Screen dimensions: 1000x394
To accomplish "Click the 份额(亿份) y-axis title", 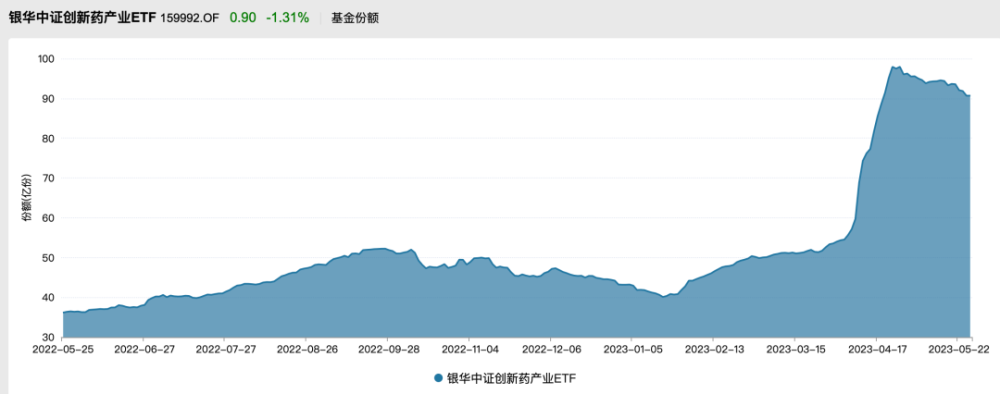I will pos(26,197).
